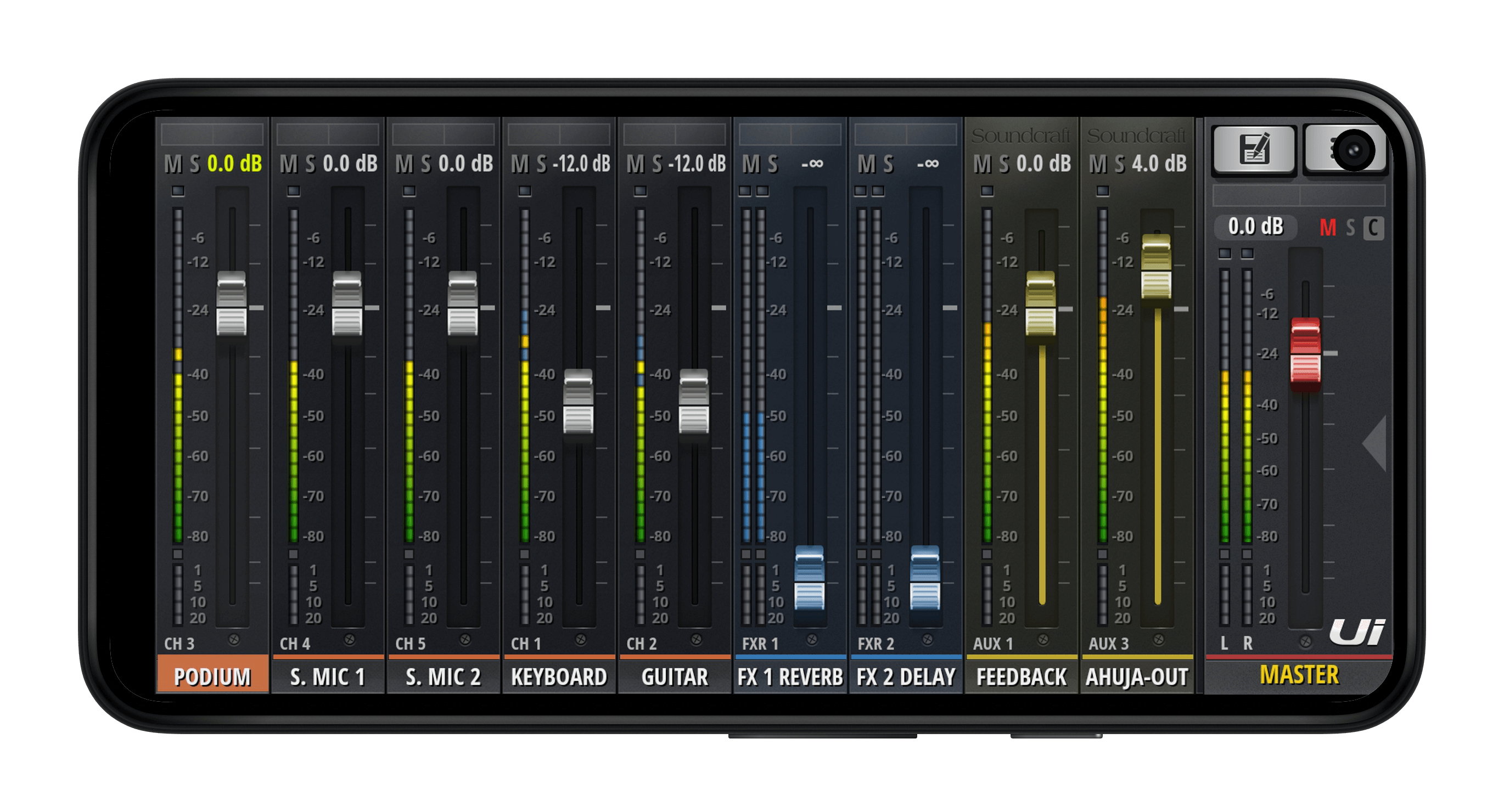Screen dimensions: 1504x812
Task: Click the FEEDBACK aux label
Action: click(1021, 676)
